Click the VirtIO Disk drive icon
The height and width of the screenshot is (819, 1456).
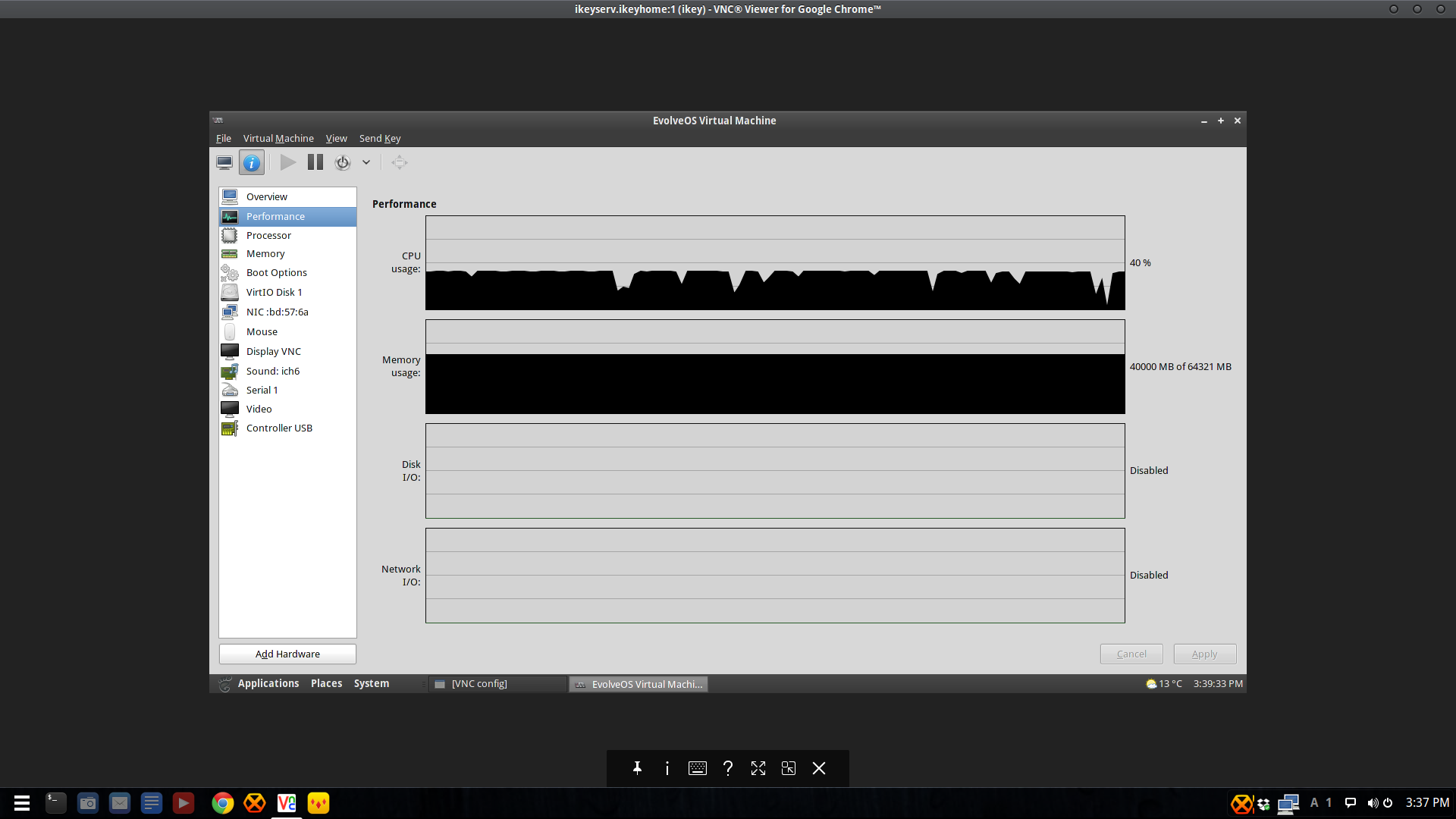click(230, 292)
